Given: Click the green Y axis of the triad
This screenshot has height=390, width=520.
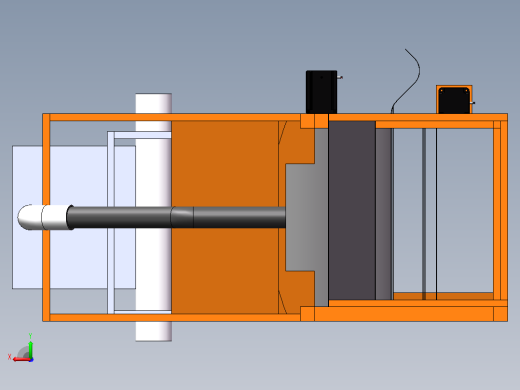Looking at the screenshot, I should 30,349.
